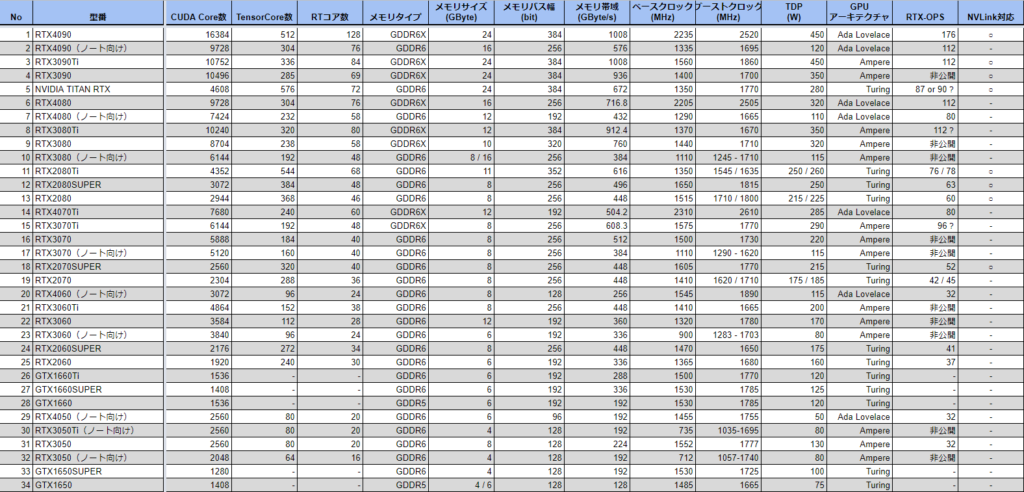Click base clock value 2310
The width and height of the screenshot is (1024, 492).
tap(663, 212)
